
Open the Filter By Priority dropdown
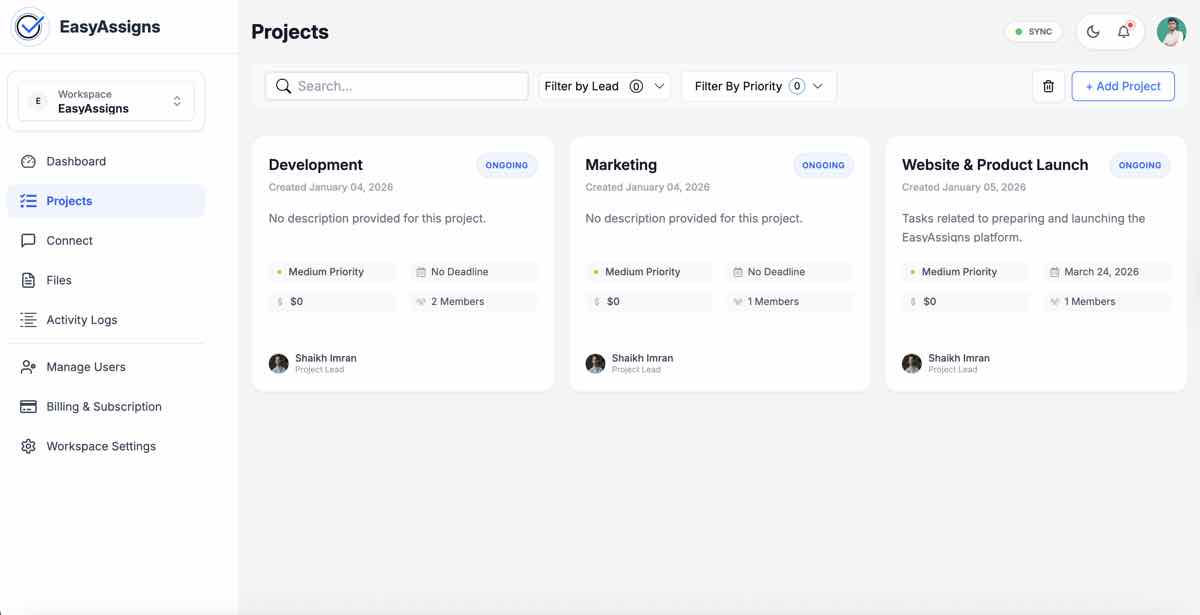coord(820,86)
